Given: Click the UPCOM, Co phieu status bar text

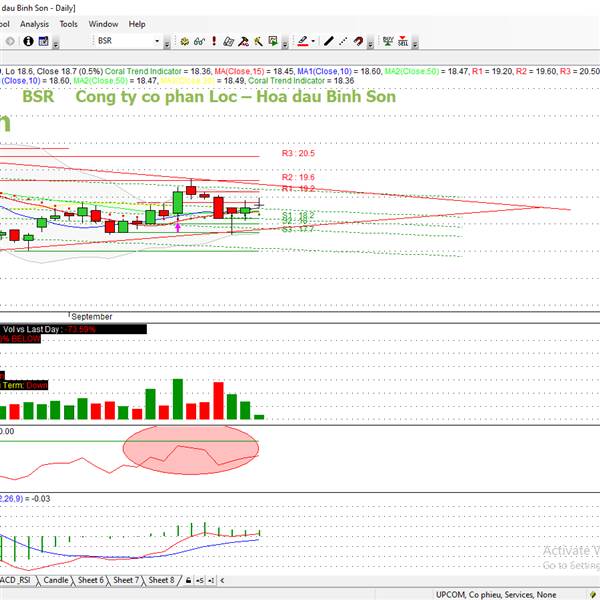Looking at the screenshot, I should click(496, 595).
